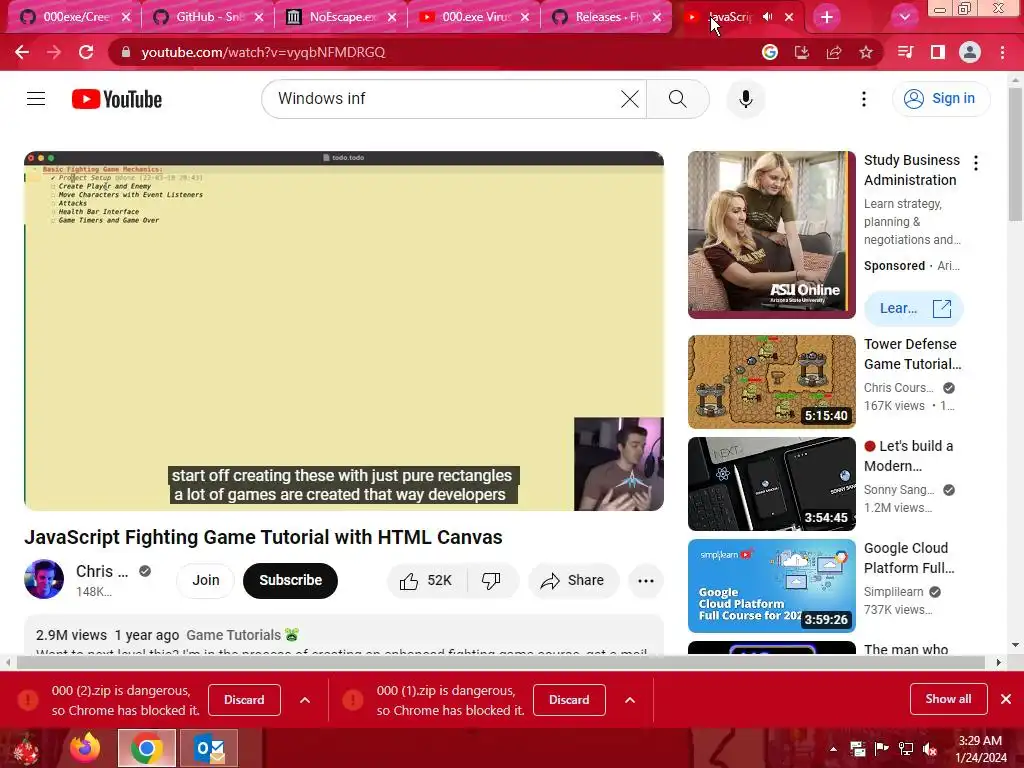Open tab search dropdown arrow

[x=904, y=17]
